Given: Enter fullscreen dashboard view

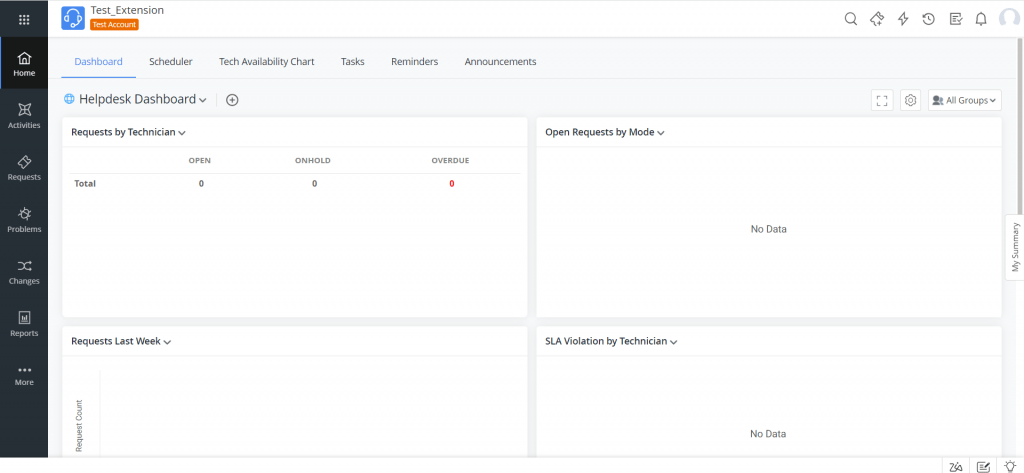Looking at the screenshot, I should 882,101.
